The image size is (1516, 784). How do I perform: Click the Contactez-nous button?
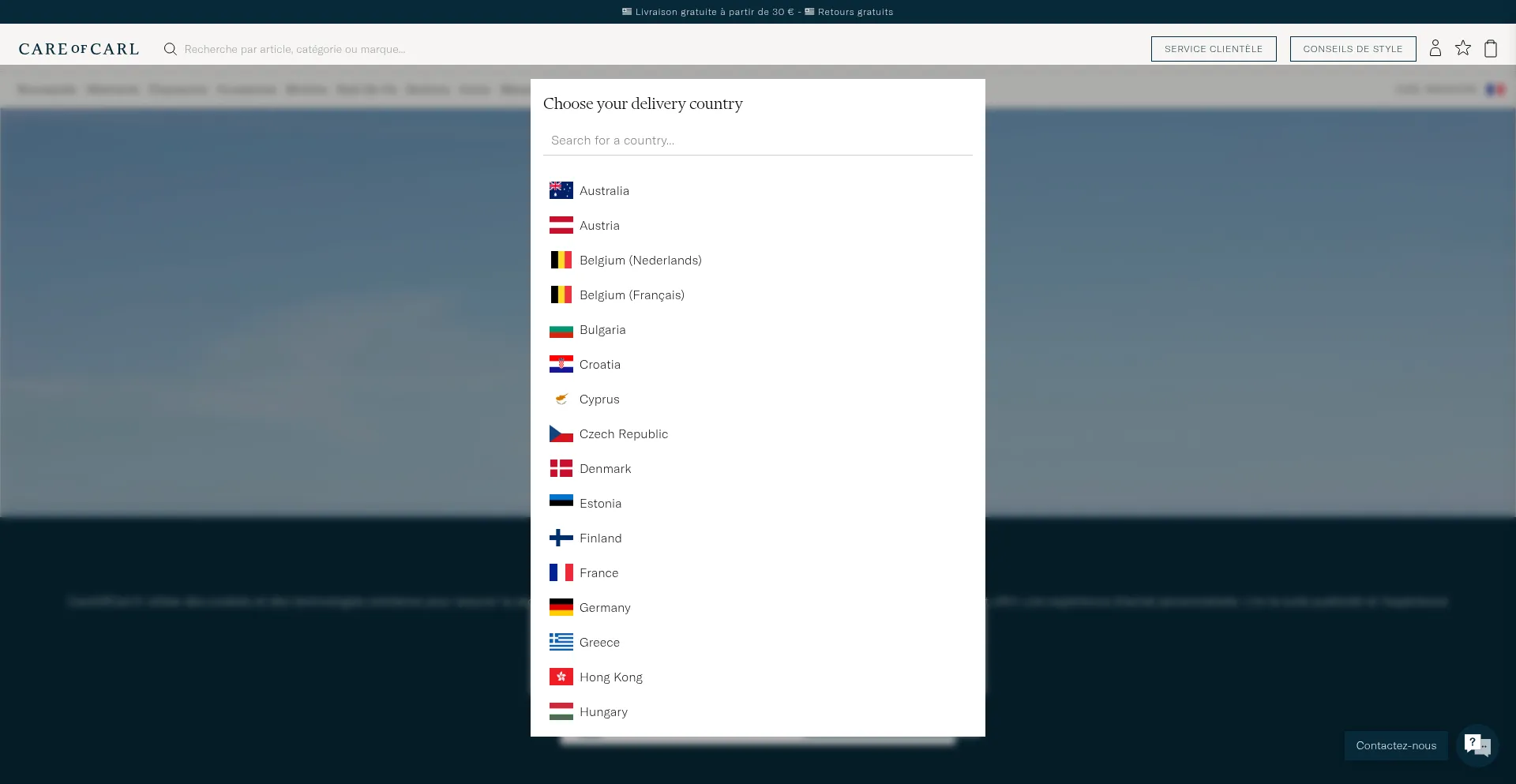pos(1395,745)
